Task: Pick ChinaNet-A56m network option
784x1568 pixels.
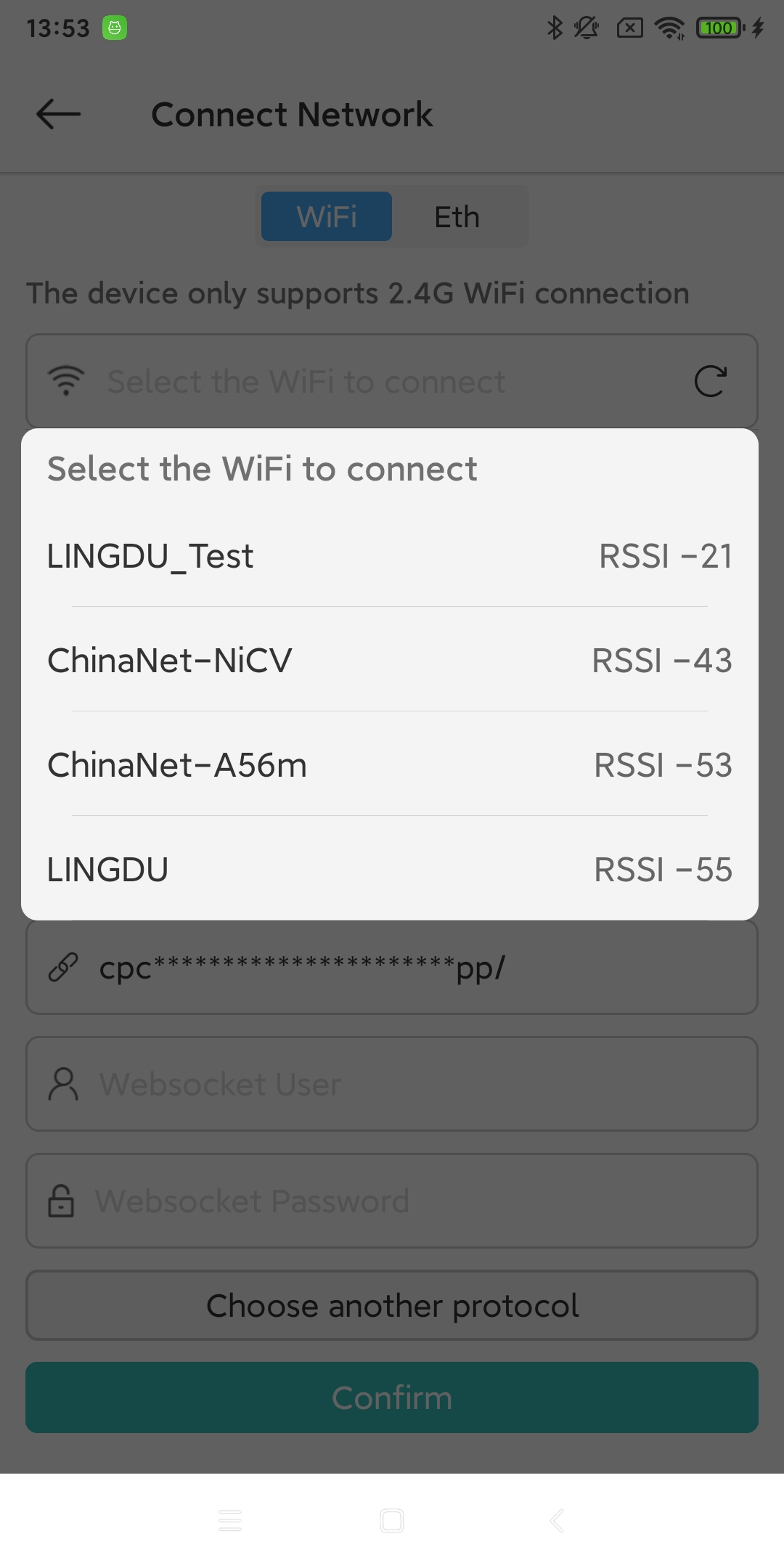Action: click(x=390, y=765)
